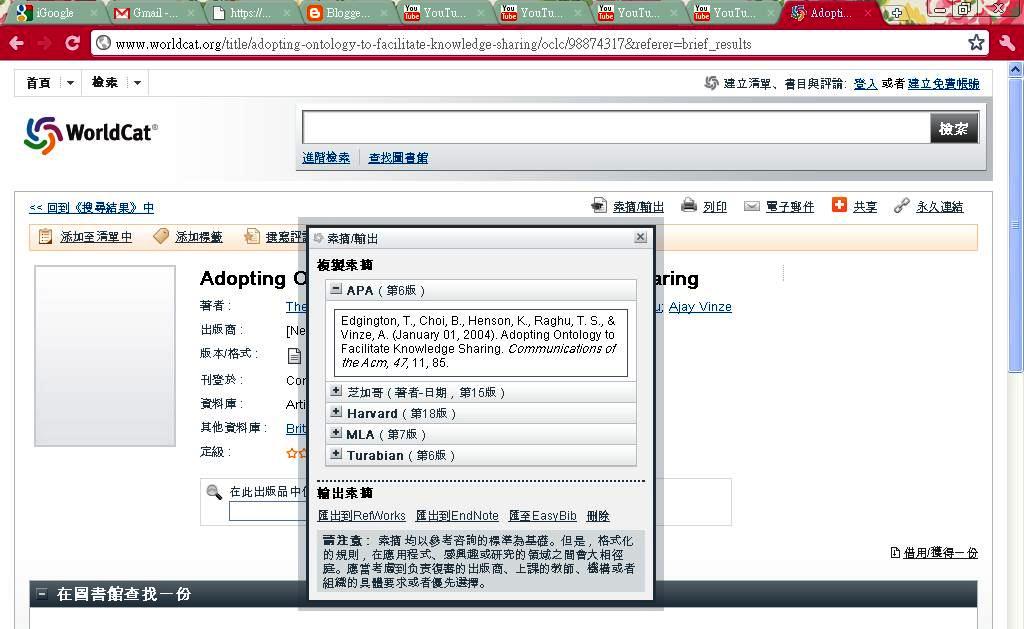Open a new tab with plus button
The image size is (1024, 629).
pyautogui.click(x=896, y=13)
